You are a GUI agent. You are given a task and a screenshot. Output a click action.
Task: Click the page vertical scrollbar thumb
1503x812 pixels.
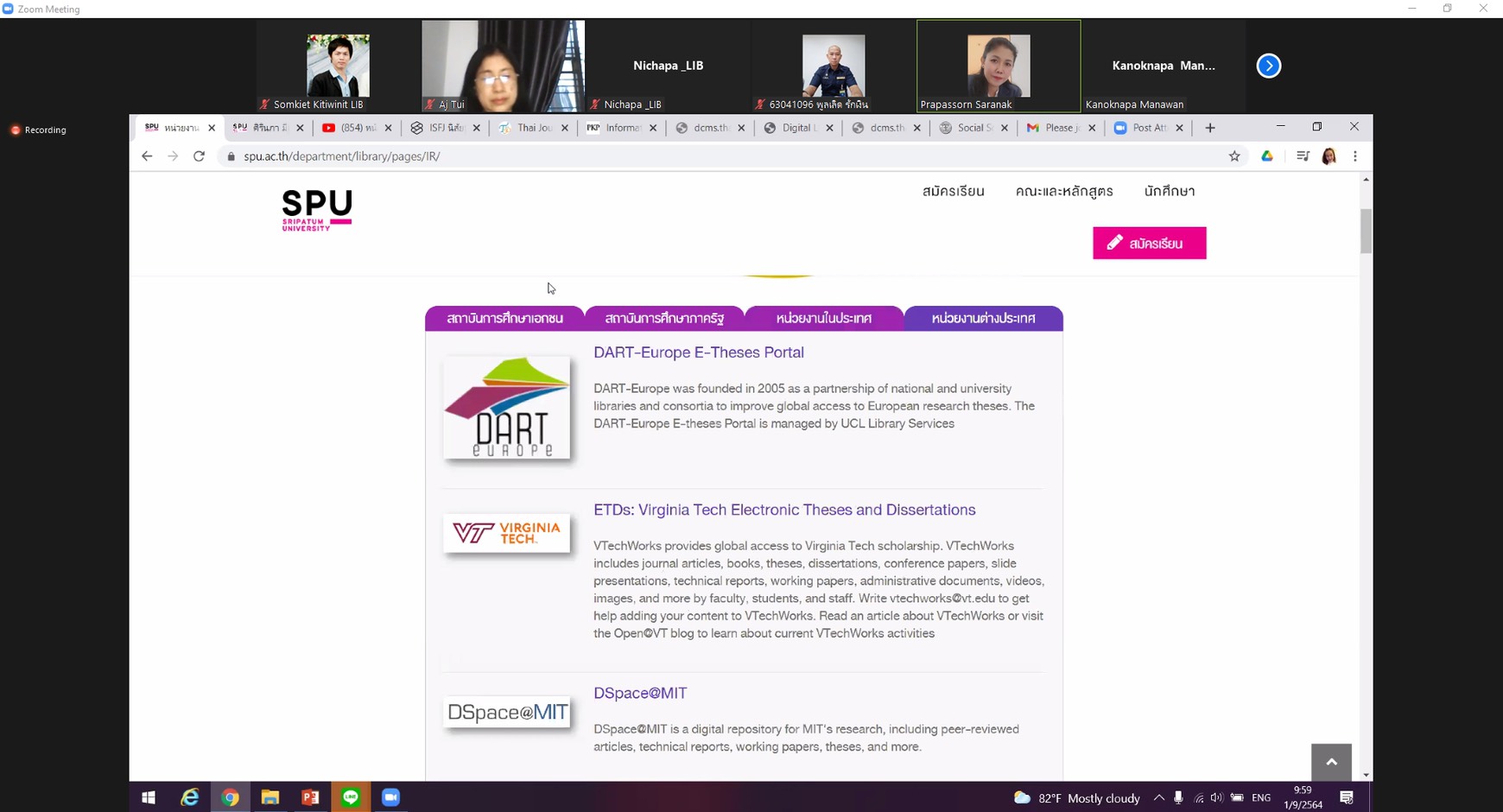[x=1366, y=232]
